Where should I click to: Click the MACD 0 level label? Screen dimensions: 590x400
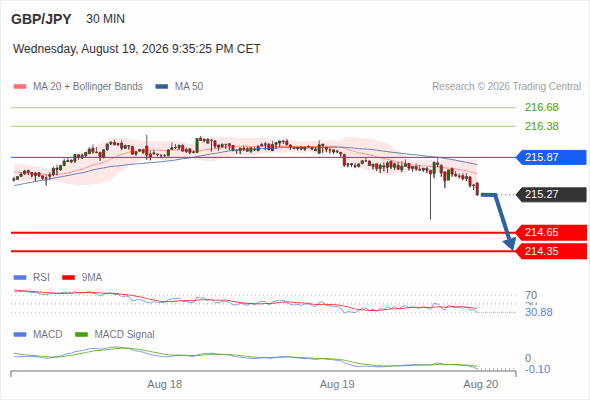tap(528, 358)
